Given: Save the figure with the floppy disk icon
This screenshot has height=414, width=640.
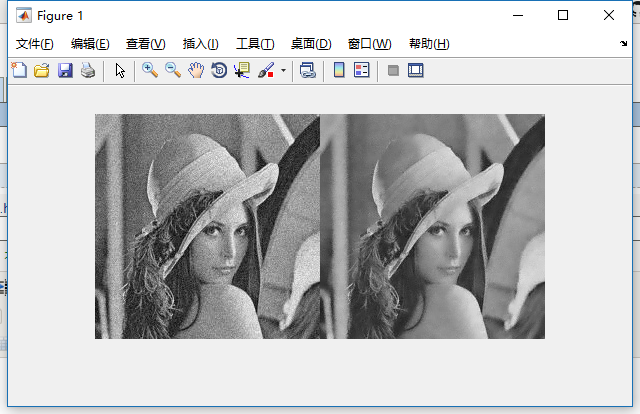Looking at the screenshot, I should pos(65,70).
